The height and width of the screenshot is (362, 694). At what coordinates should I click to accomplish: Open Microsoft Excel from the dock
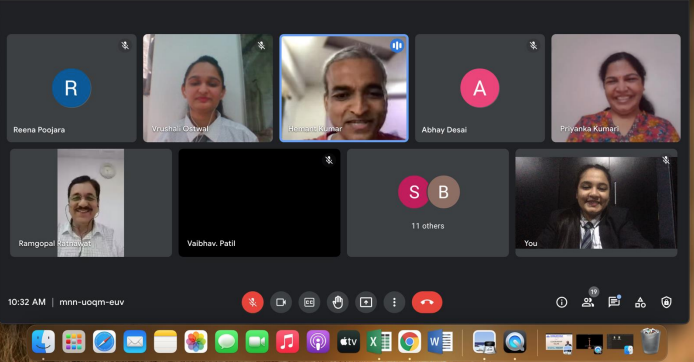[379, 342]
